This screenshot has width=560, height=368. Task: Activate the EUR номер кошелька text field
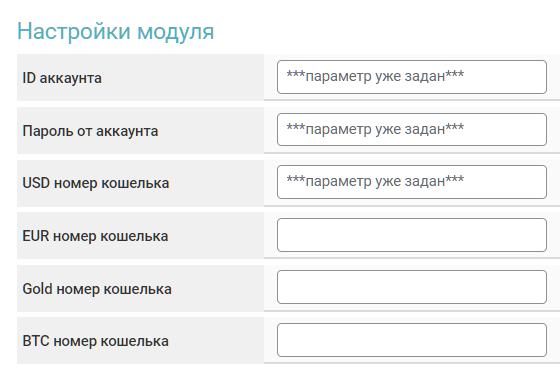[412, 235]
